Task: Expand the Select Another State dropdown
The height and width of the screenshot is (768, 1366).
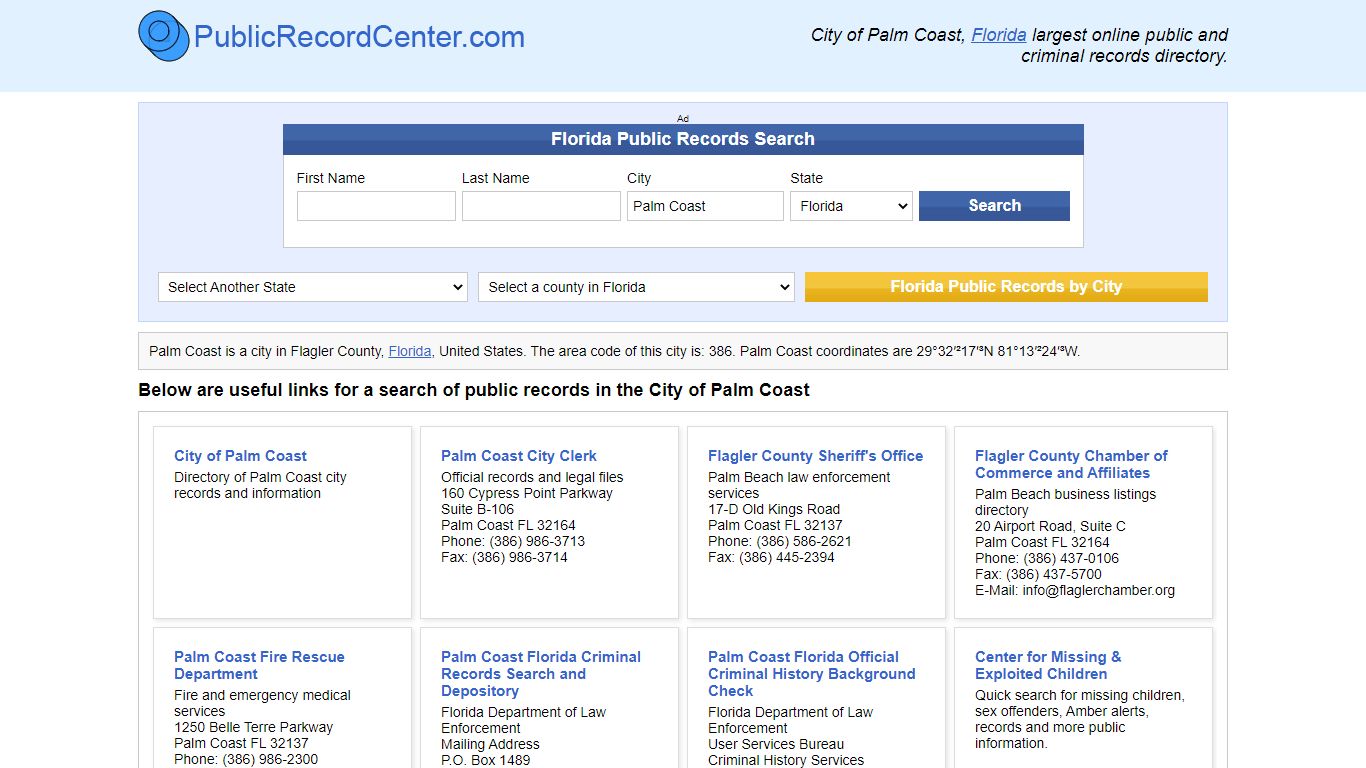Action: [x=313, y=287]
